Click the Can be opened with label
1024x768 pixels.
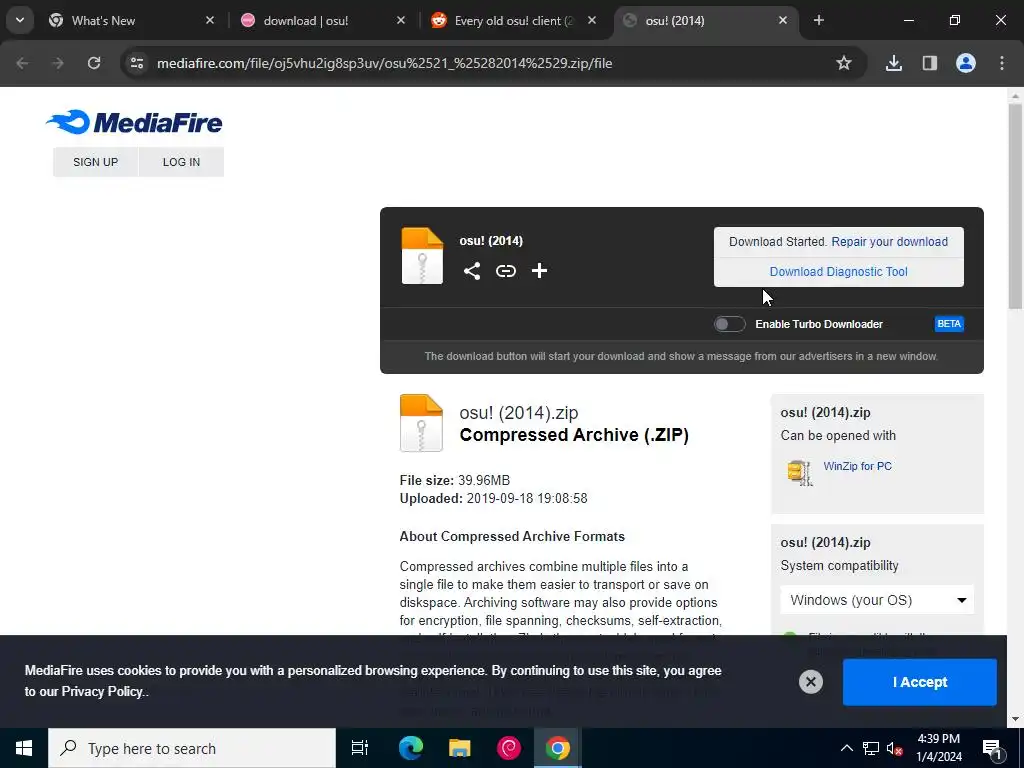pos(838,436)
